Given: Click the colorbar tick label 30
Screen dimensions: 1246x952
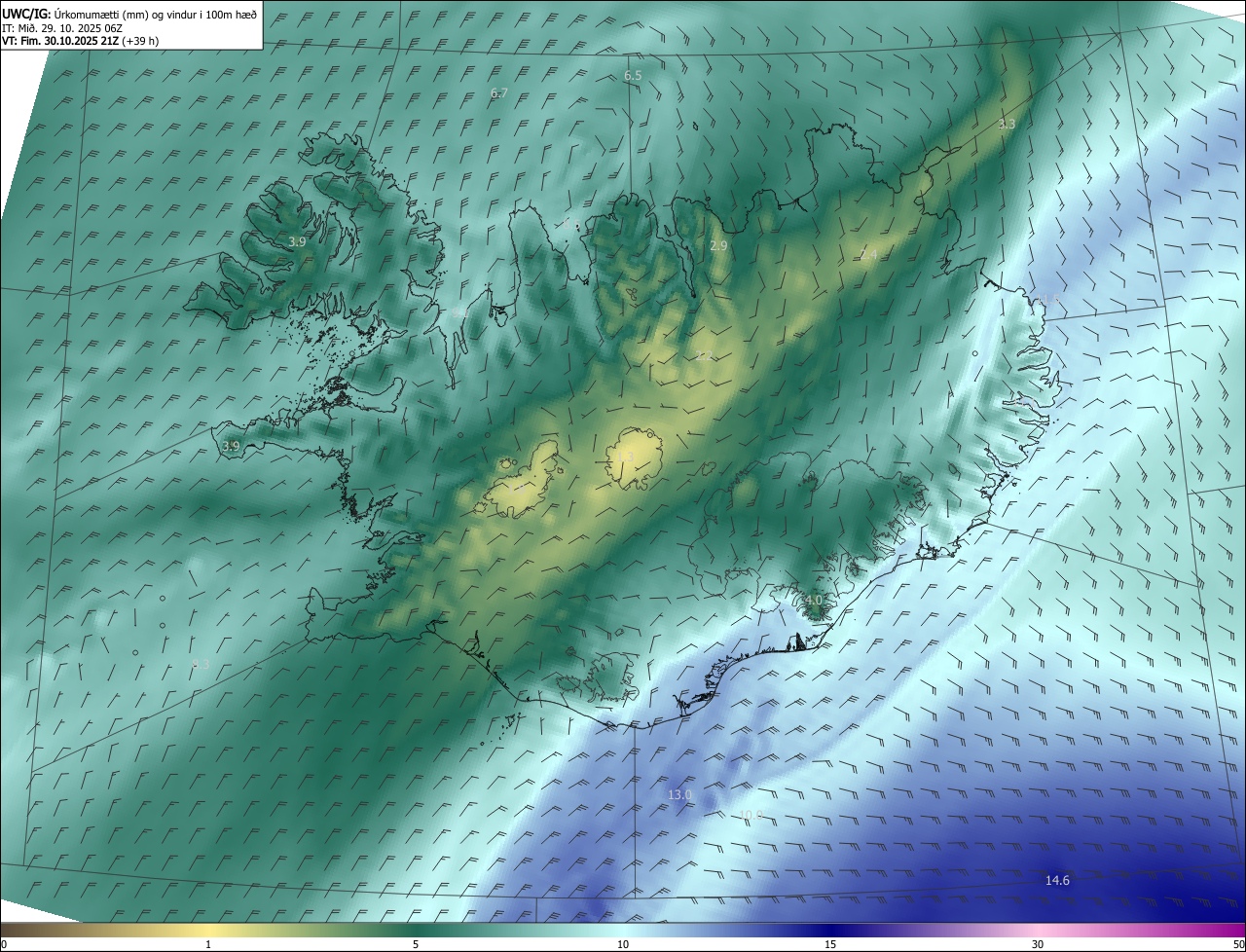Looking at the screenshot, I should 1038,944.
